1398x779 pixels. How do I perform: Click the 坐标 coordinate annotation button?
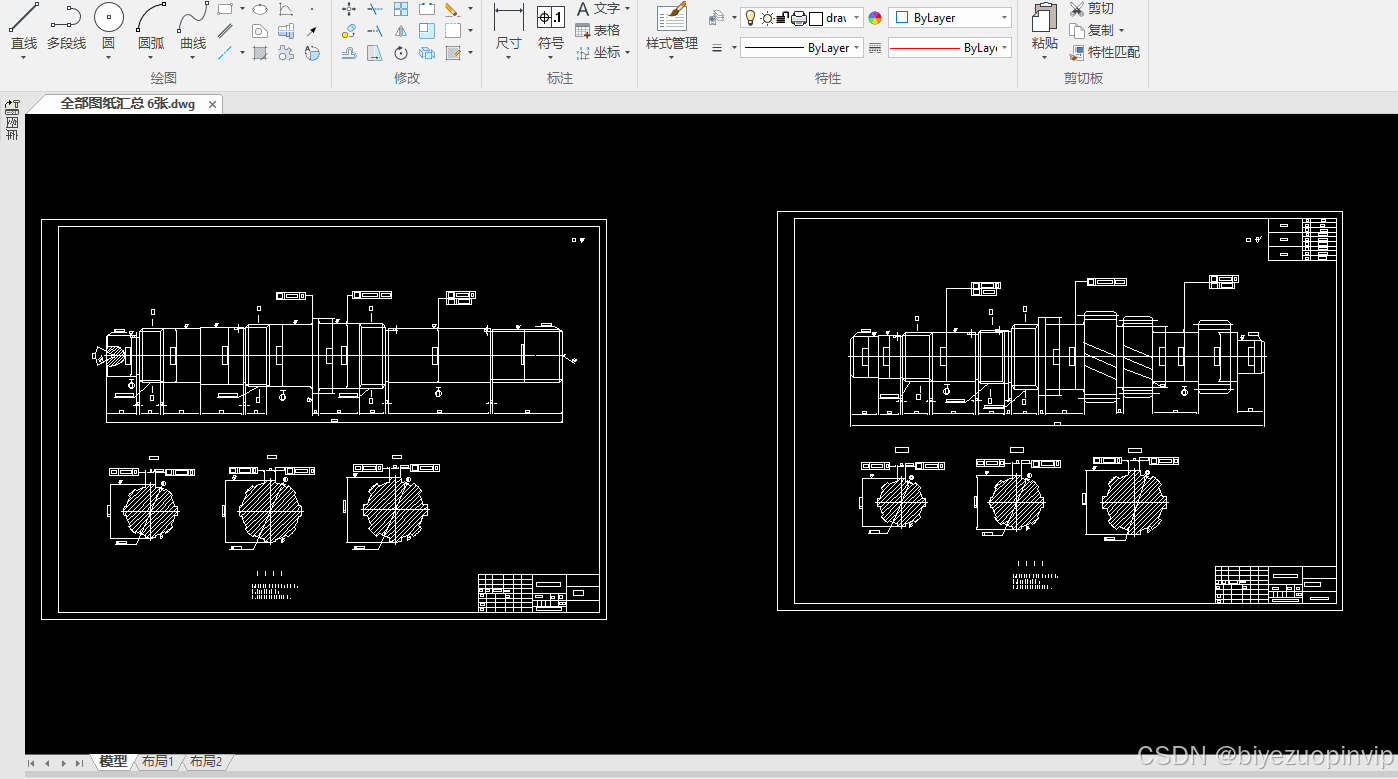click(598, 52)
